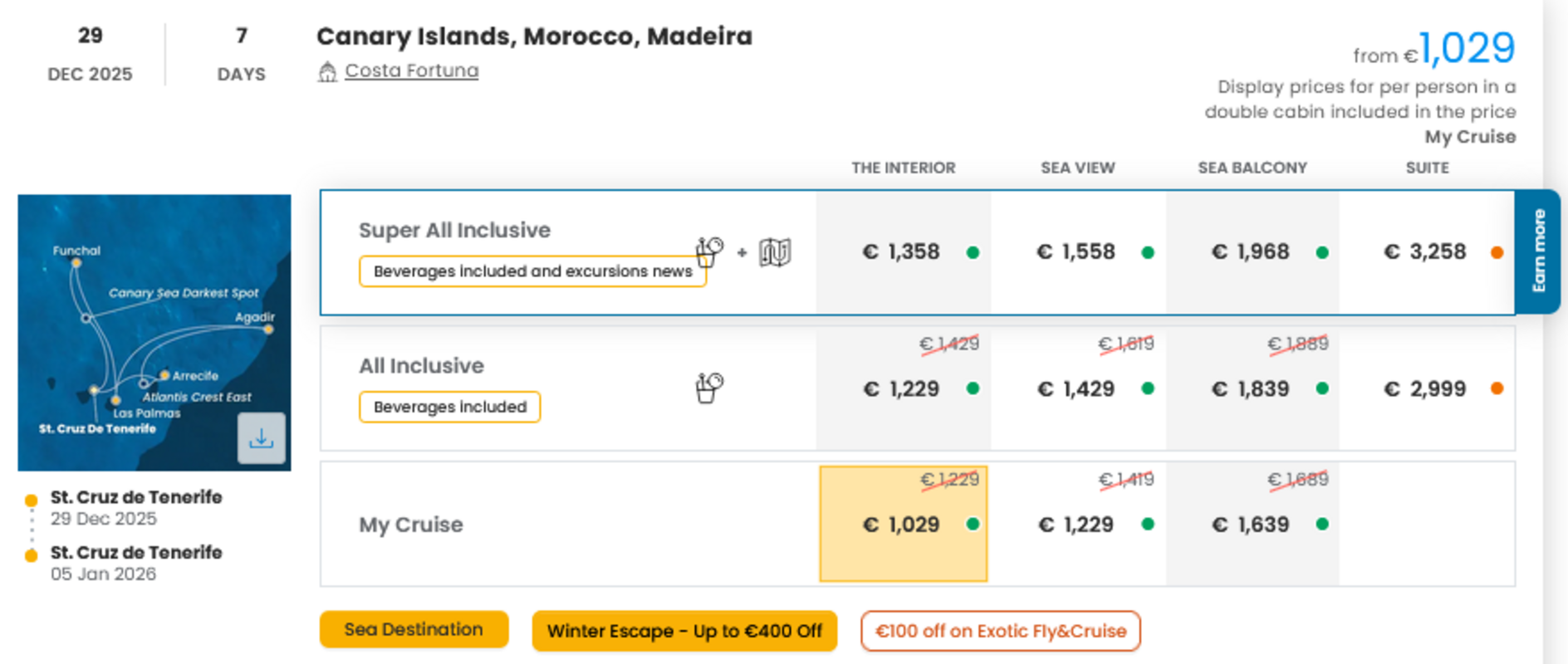Click orange availability dot next to € 2,999
The image size is (1568, 664).
coord(1497,388)
